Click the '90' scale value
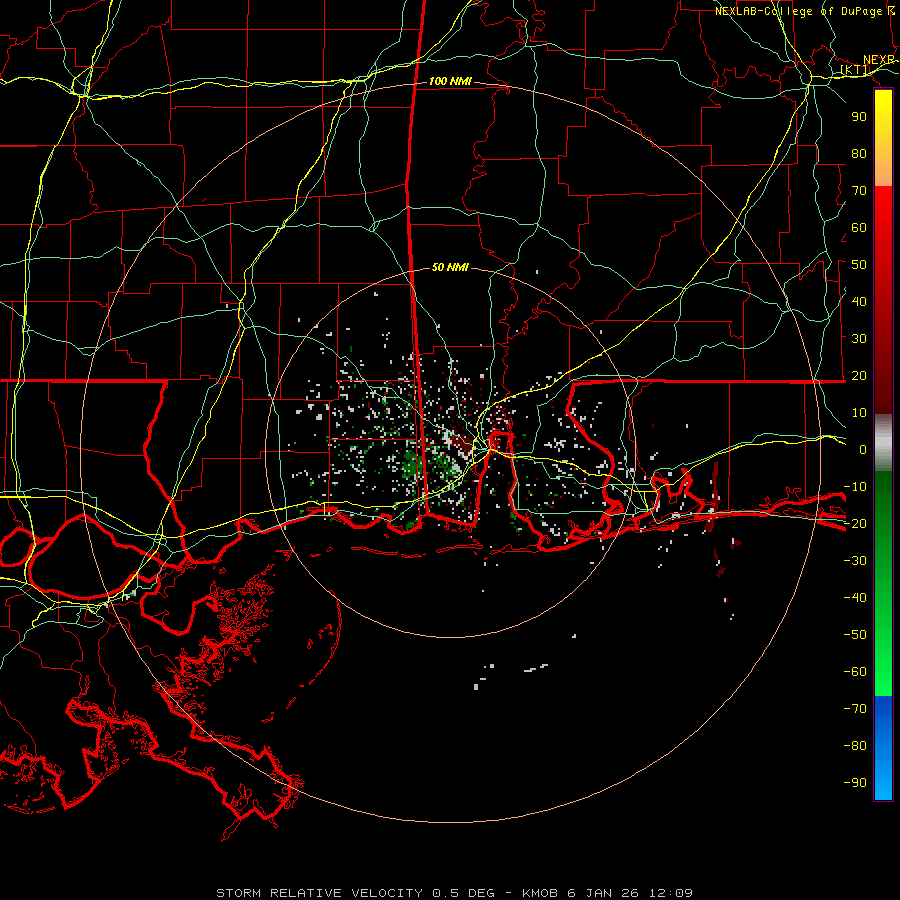The image size is (900, 900). pyautogui.click(x=859, y=117)
